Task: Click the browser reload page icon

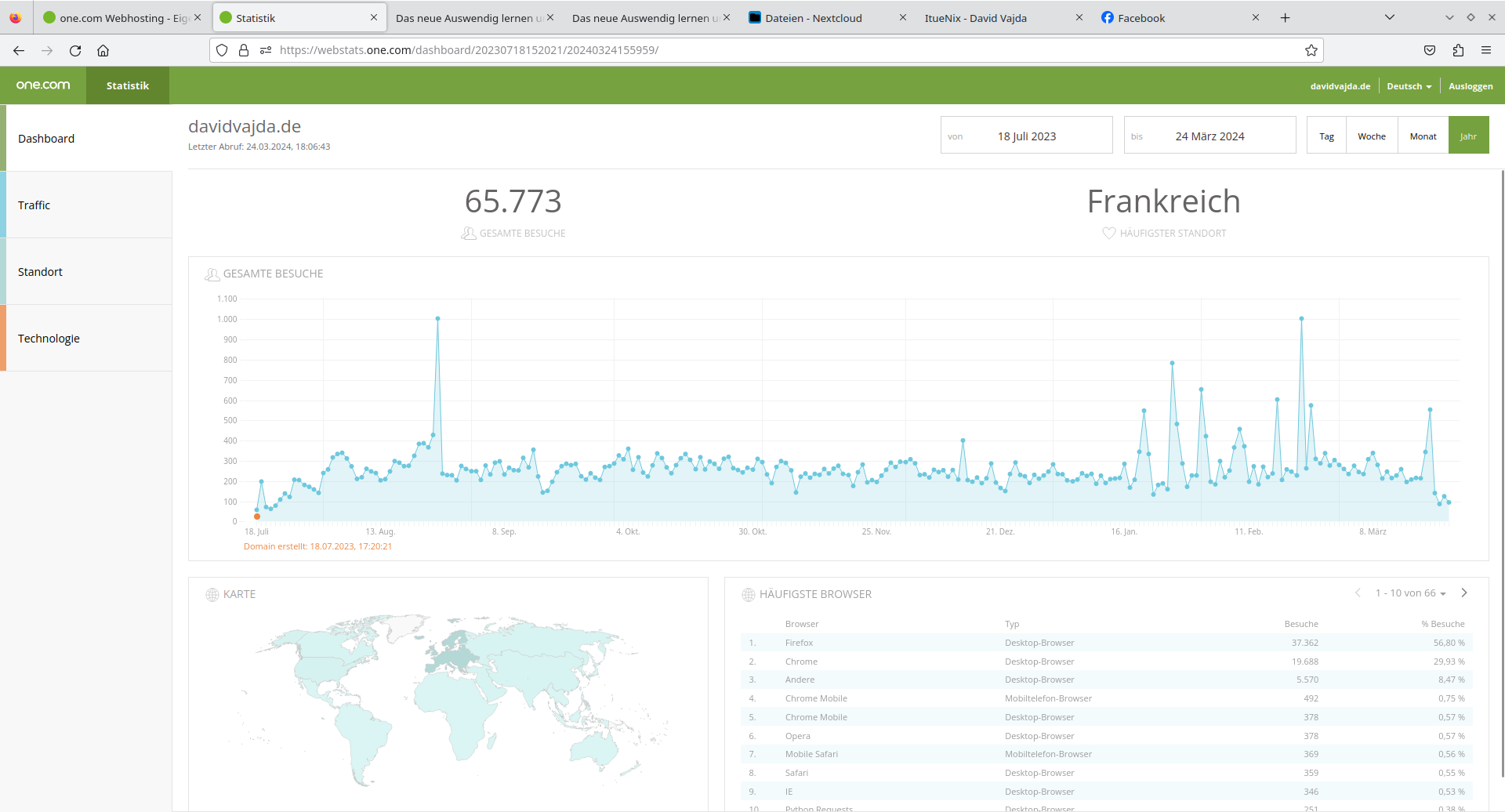Action: [x=75, y=50]
